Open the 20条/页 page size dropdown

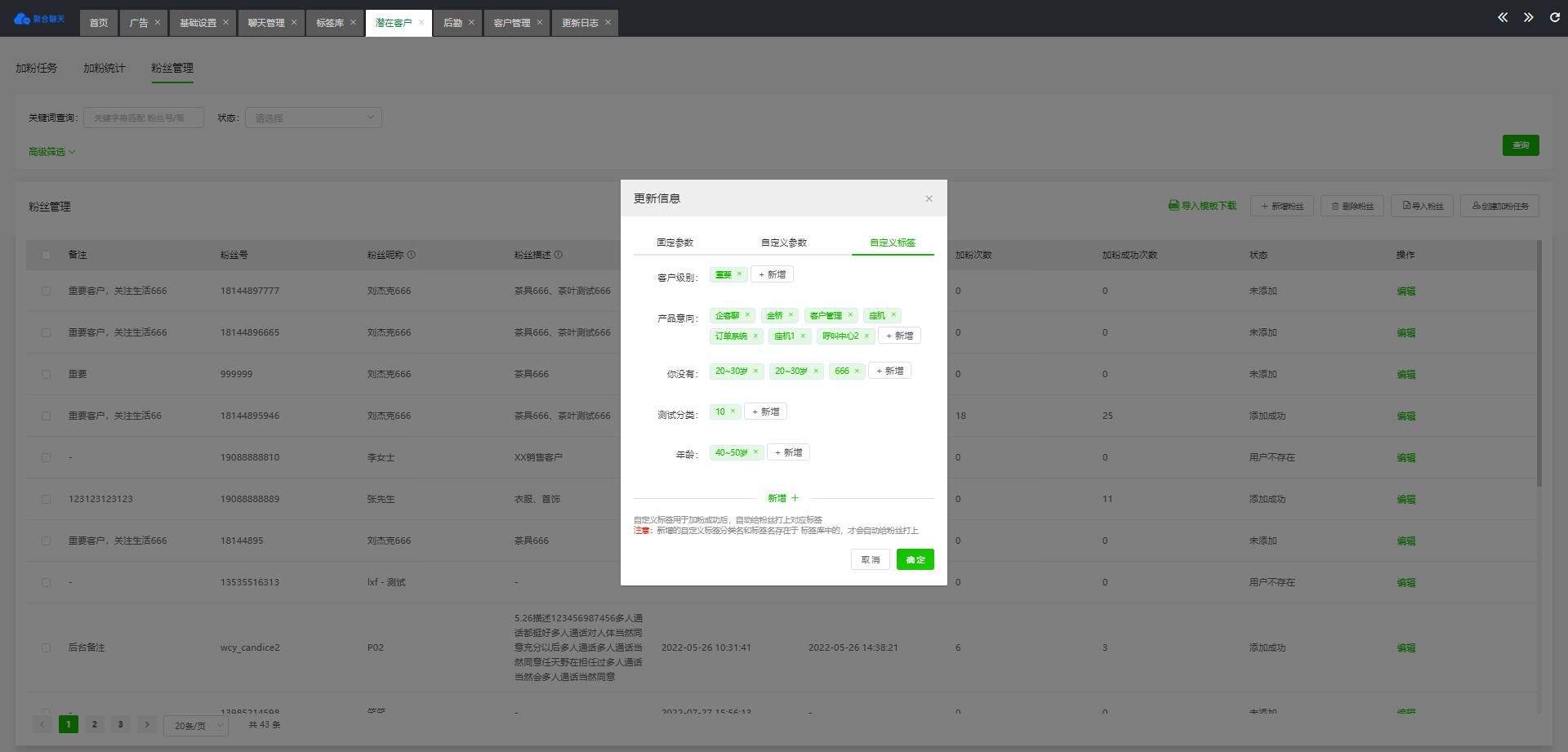(x=196, y=725)
